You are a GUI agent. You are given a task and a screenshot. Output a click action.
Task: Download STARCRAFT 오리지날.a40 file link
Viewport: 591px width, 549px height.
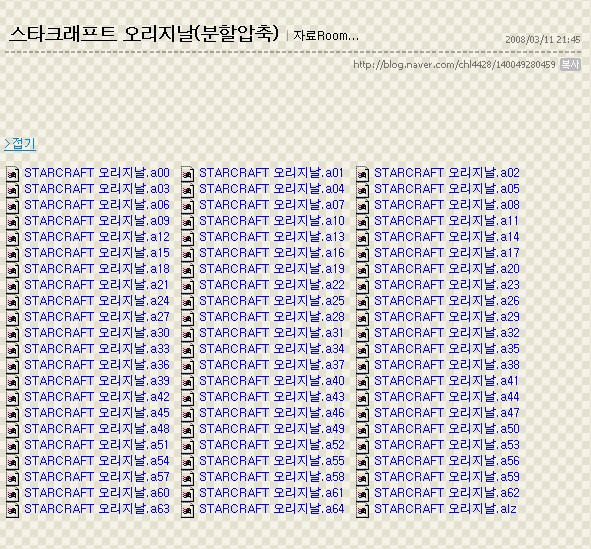tap(272, 381)
